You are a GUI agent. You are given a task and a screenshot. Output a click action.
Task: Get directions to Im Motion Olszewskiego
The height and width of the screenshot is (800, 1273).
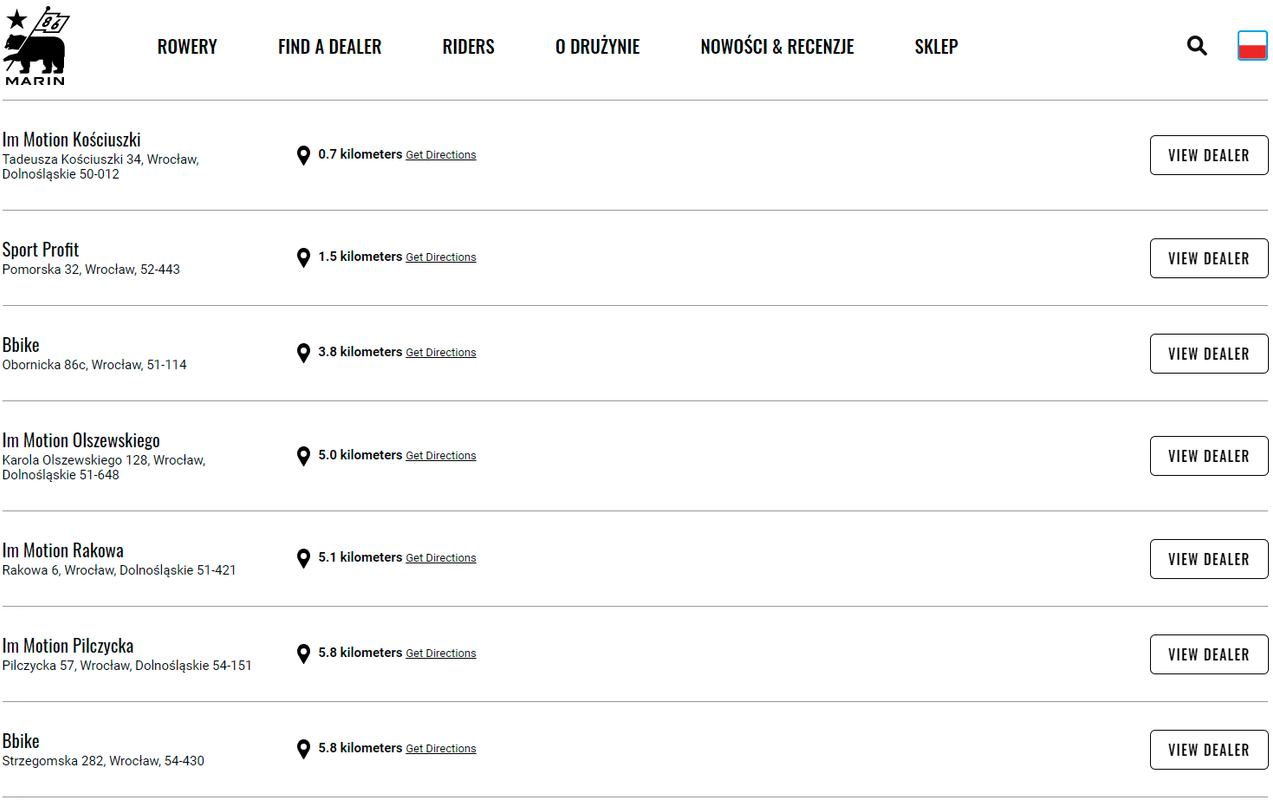click(441, 455)
